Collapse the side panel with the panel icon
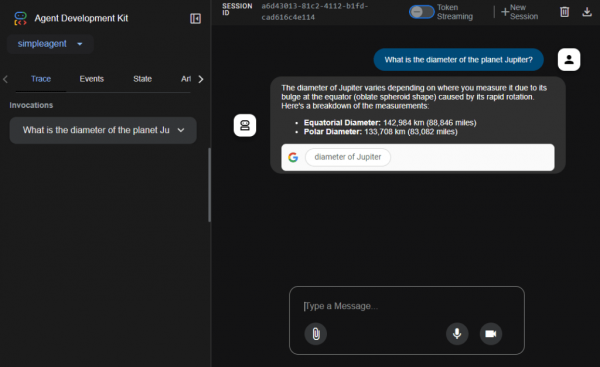Screen dimensions: 600x367 click(x=195, y=18)
